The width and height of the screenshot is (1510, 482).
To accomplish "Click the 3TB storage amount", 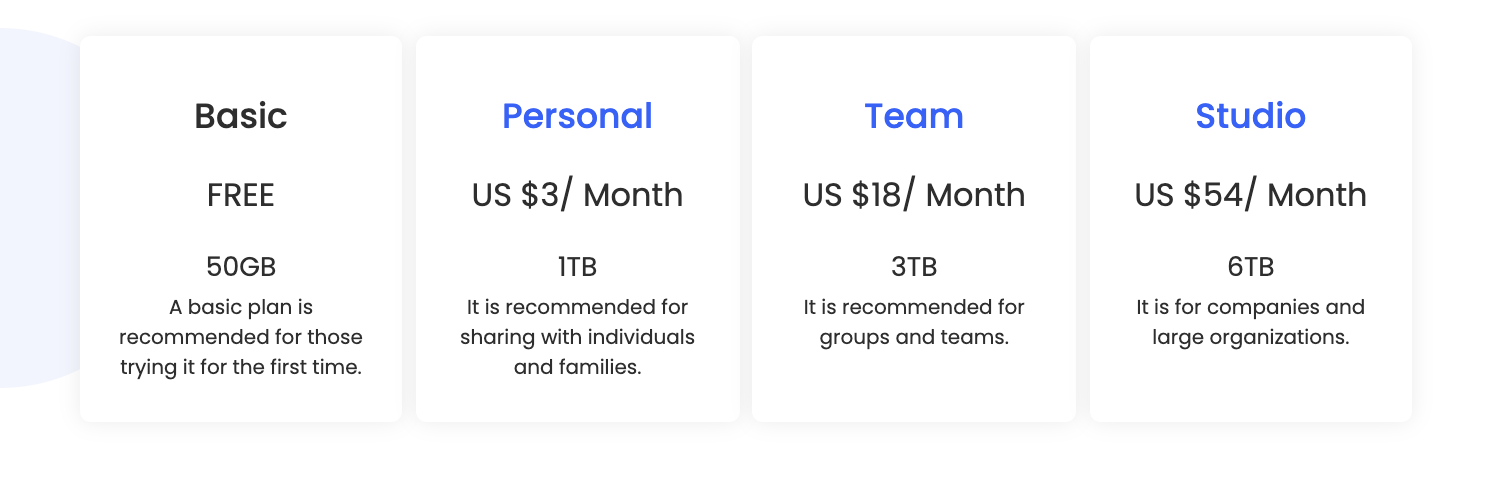I will tap(914, 267).
